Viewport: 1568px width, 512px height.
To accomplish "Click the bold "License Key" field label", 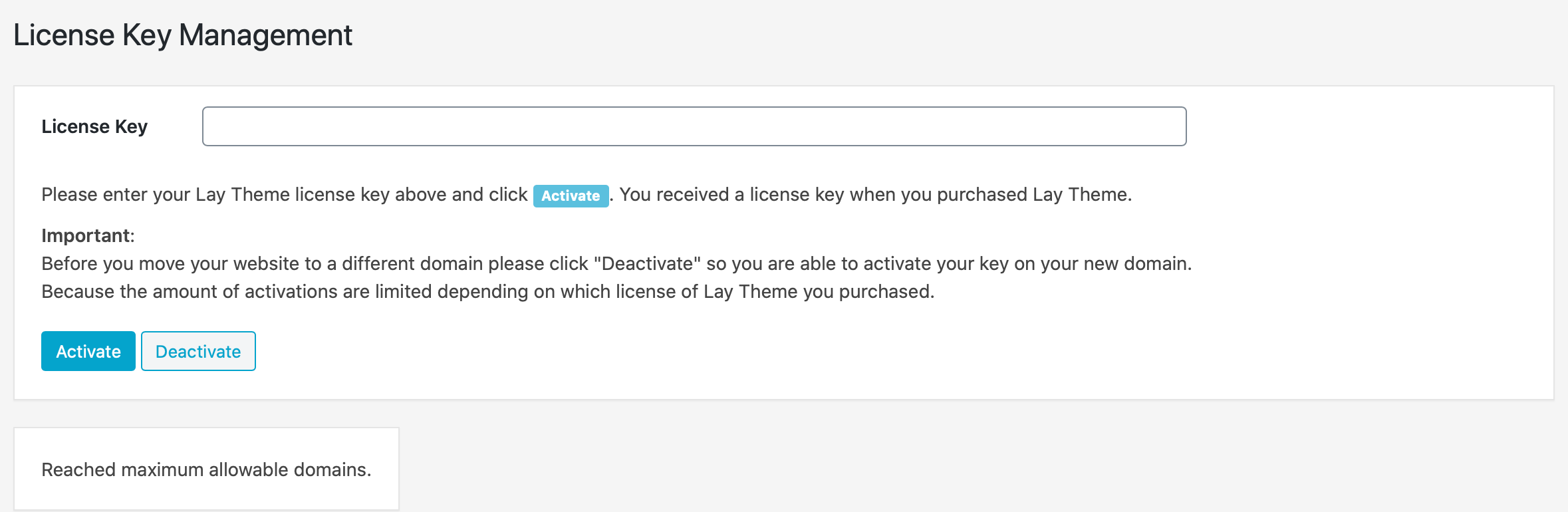I will (94, 126).
